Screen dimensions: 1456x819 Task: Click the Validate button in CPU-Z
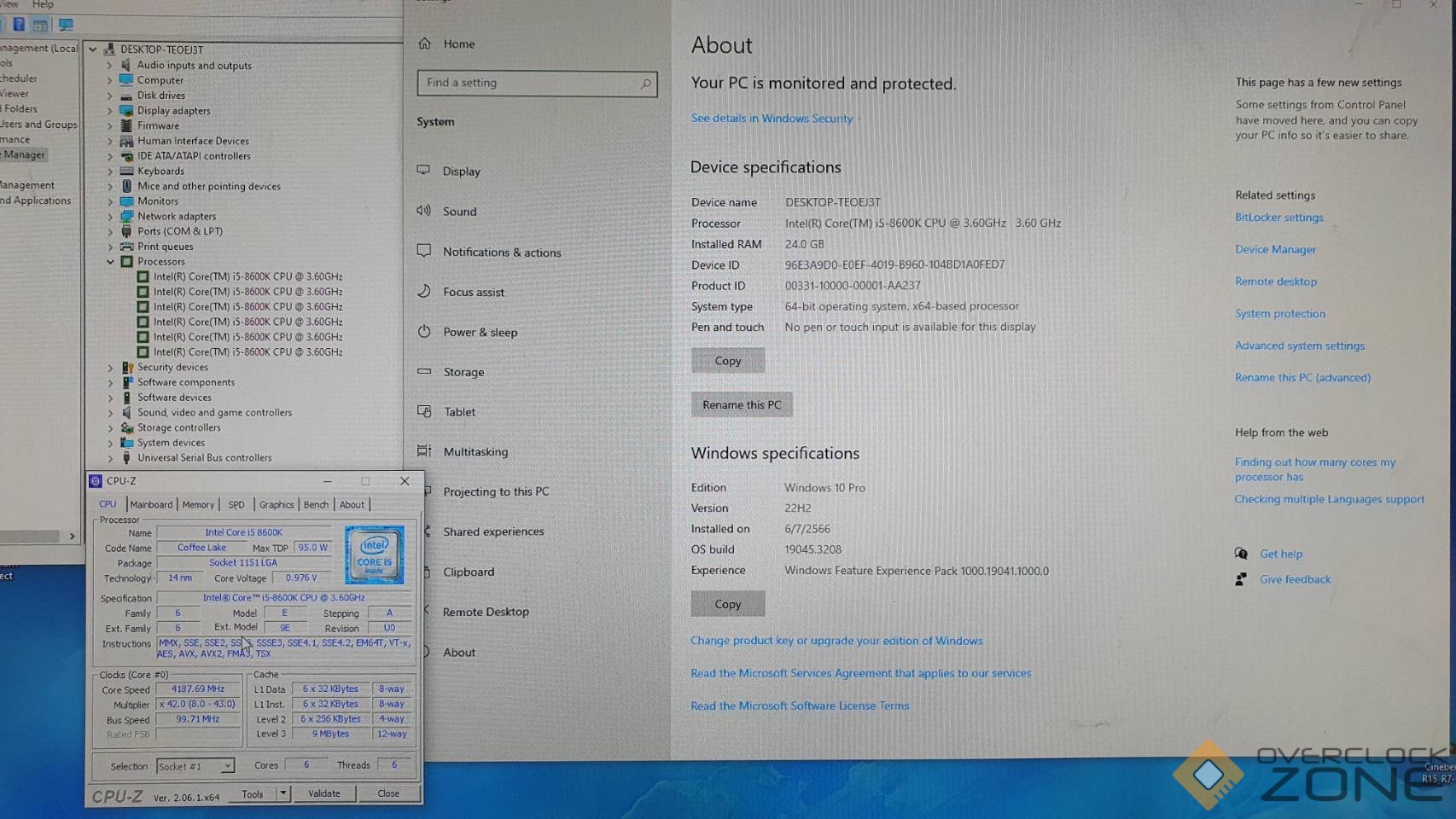pyautogui.click(x=324, y=793)
